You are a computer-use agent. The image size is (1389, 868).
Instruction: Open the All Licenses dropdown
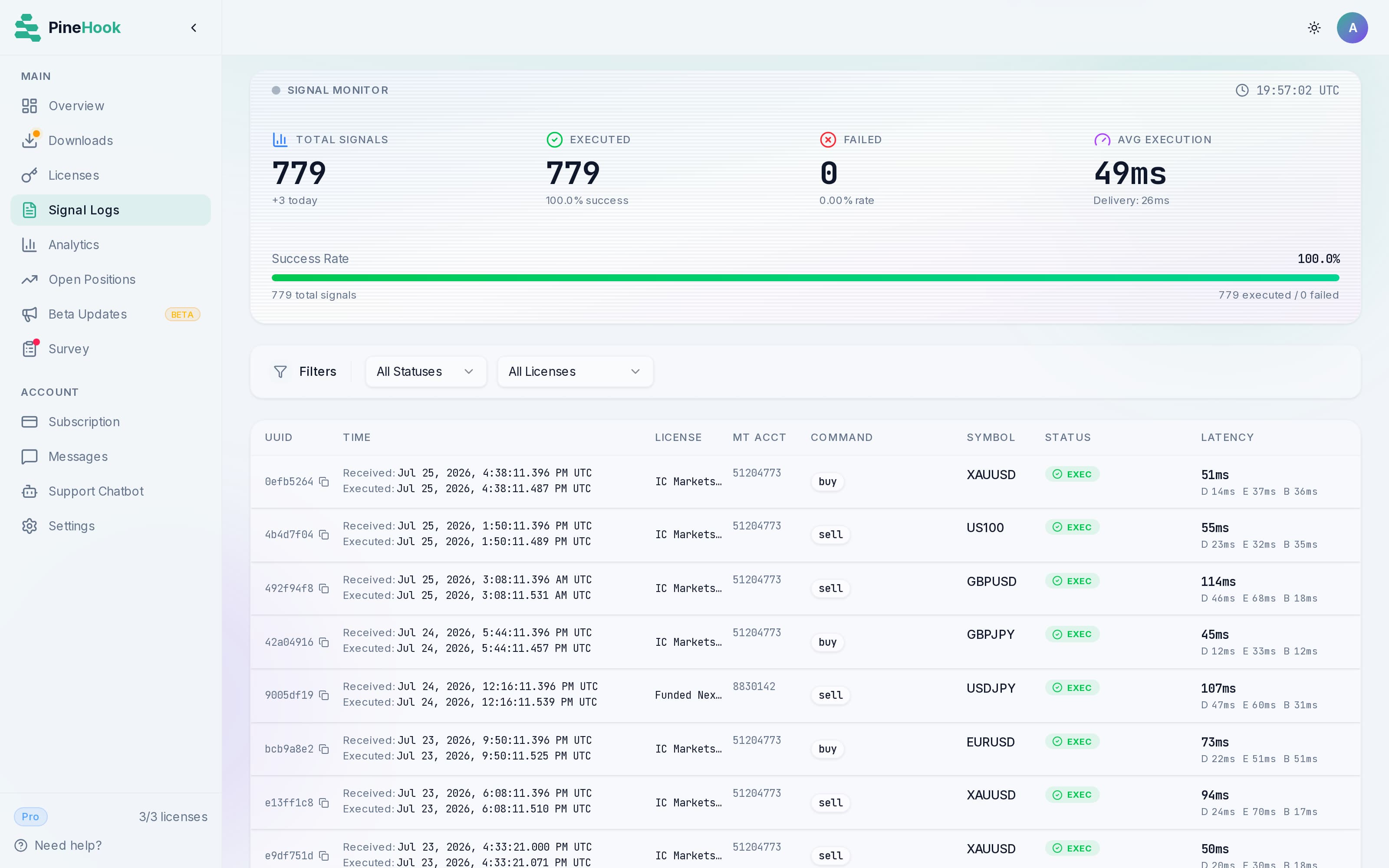point(575,372)
